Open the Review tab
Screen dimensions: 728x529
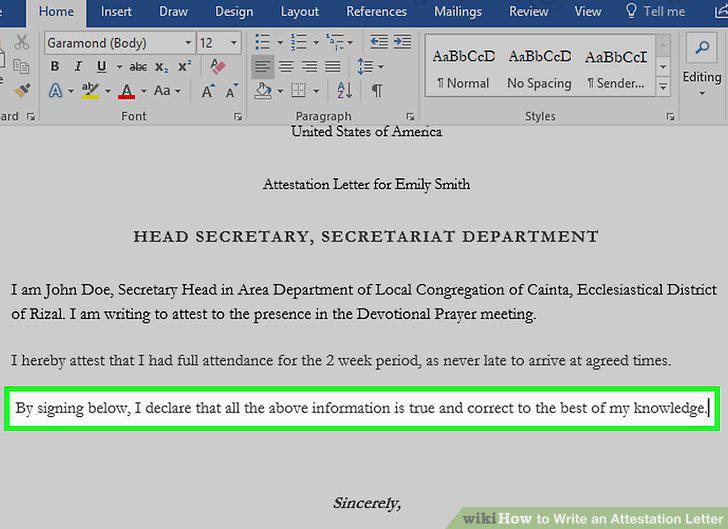point(528,12)
